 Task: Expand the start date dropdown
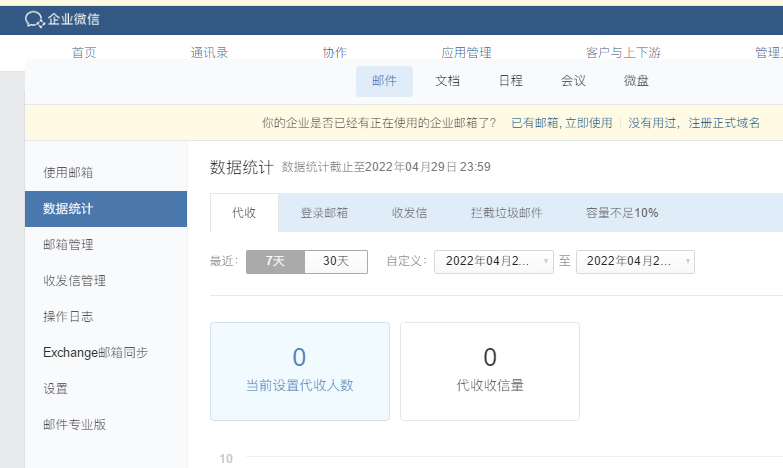coord(493,261)
